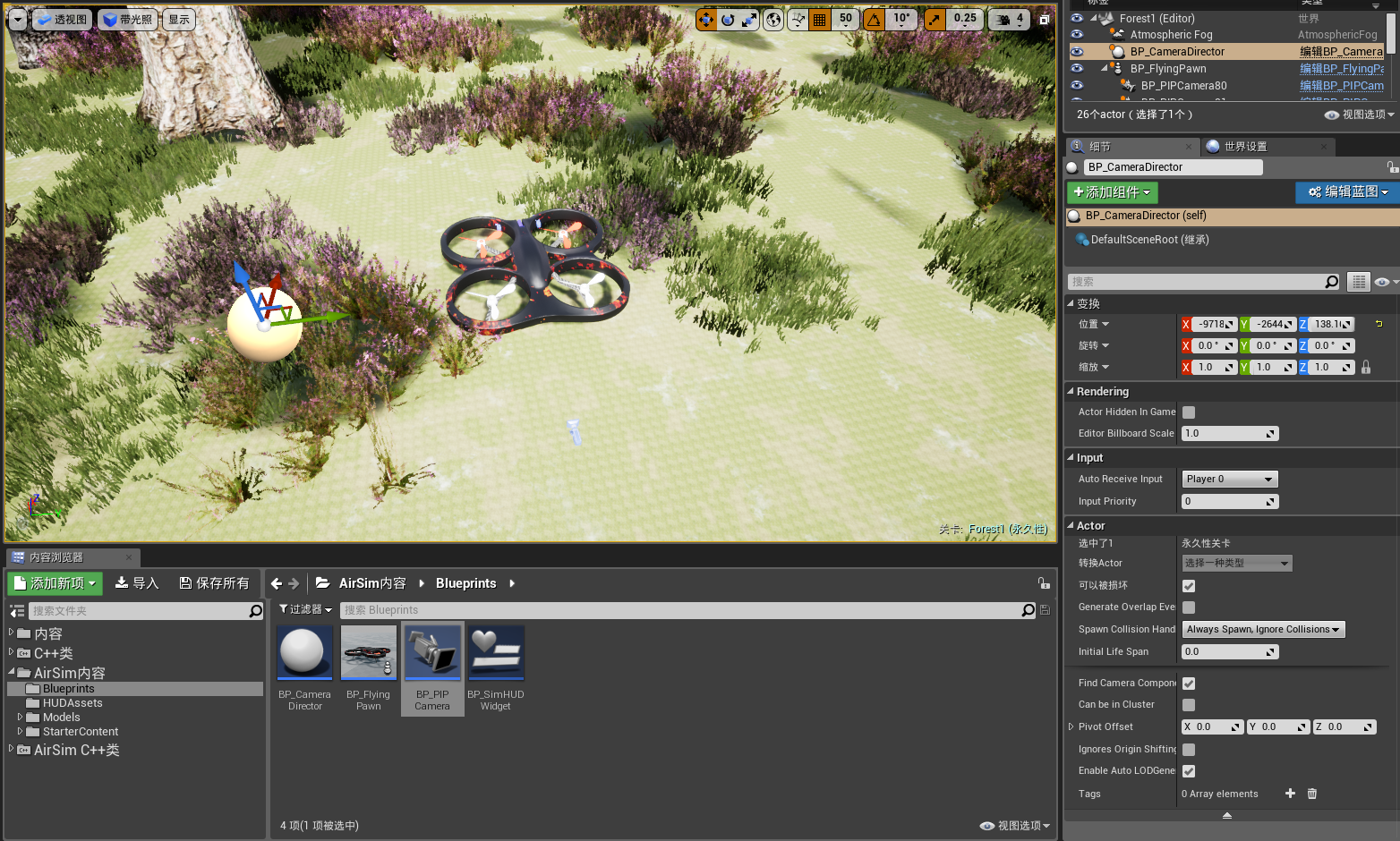This screenshot has height=841, width=1400.
Task: Toggle scale snapping icon
Action: click(935, 19)
